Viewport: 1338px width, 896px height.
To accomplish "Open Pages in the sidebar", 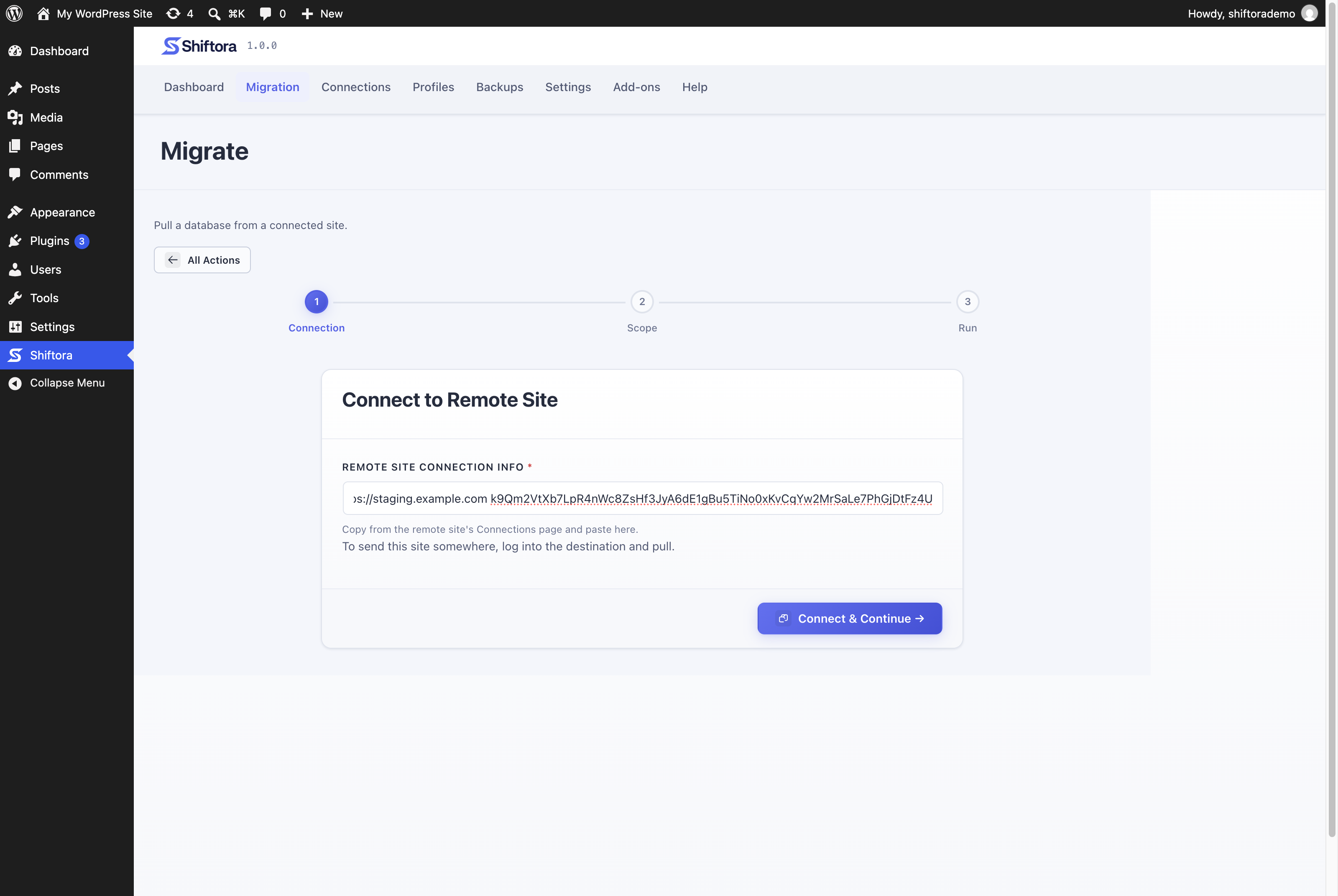I will click(x=67, y=146).
